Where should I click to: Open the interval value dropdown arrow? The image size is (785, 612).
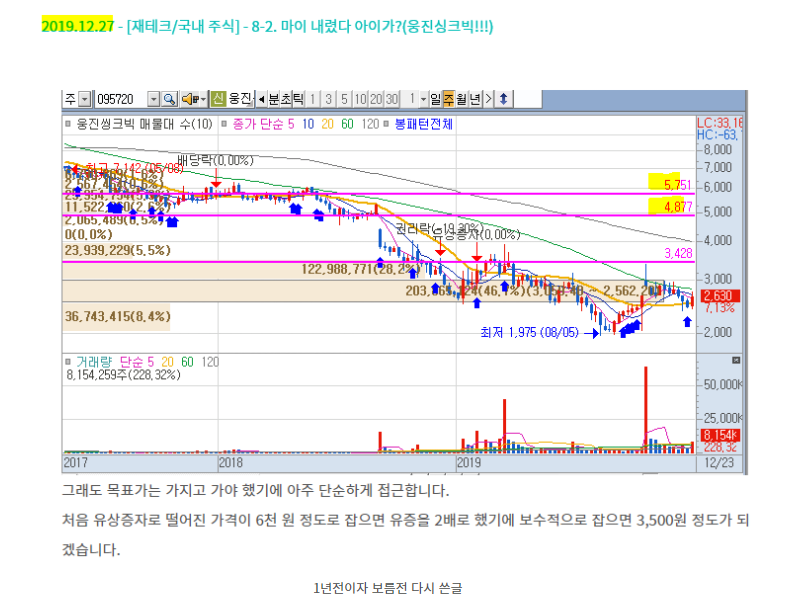tap(424, 99)
